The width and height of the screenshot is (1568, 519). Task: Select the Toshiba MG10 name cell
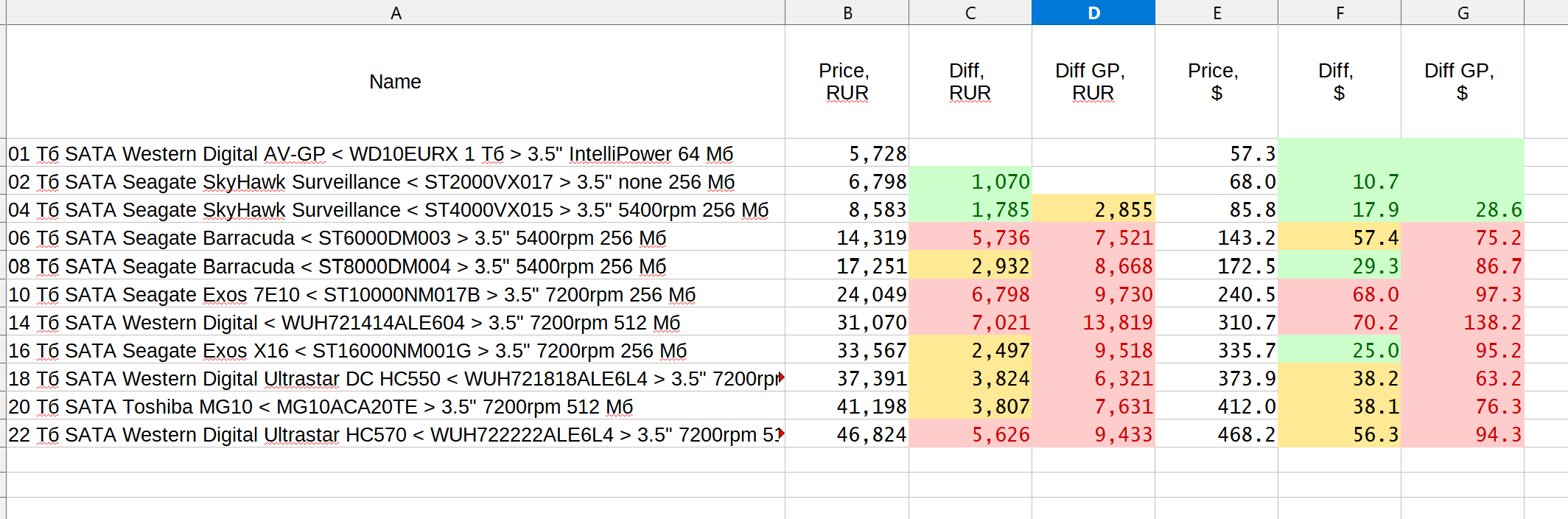click(x=321, y=406)
